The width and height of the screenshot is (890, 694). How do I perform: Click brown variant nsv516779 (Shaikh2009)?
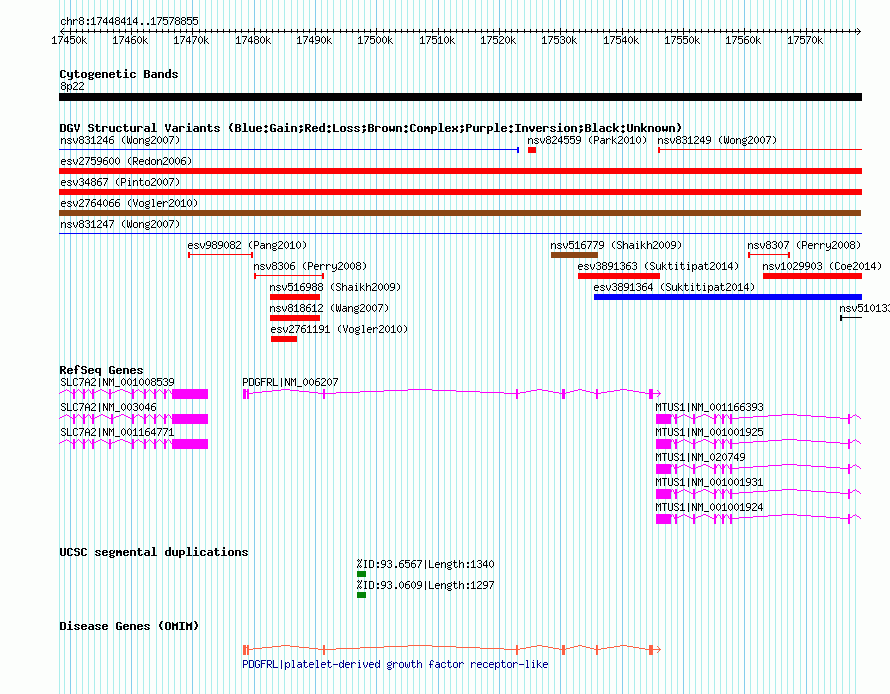point(573,255)
